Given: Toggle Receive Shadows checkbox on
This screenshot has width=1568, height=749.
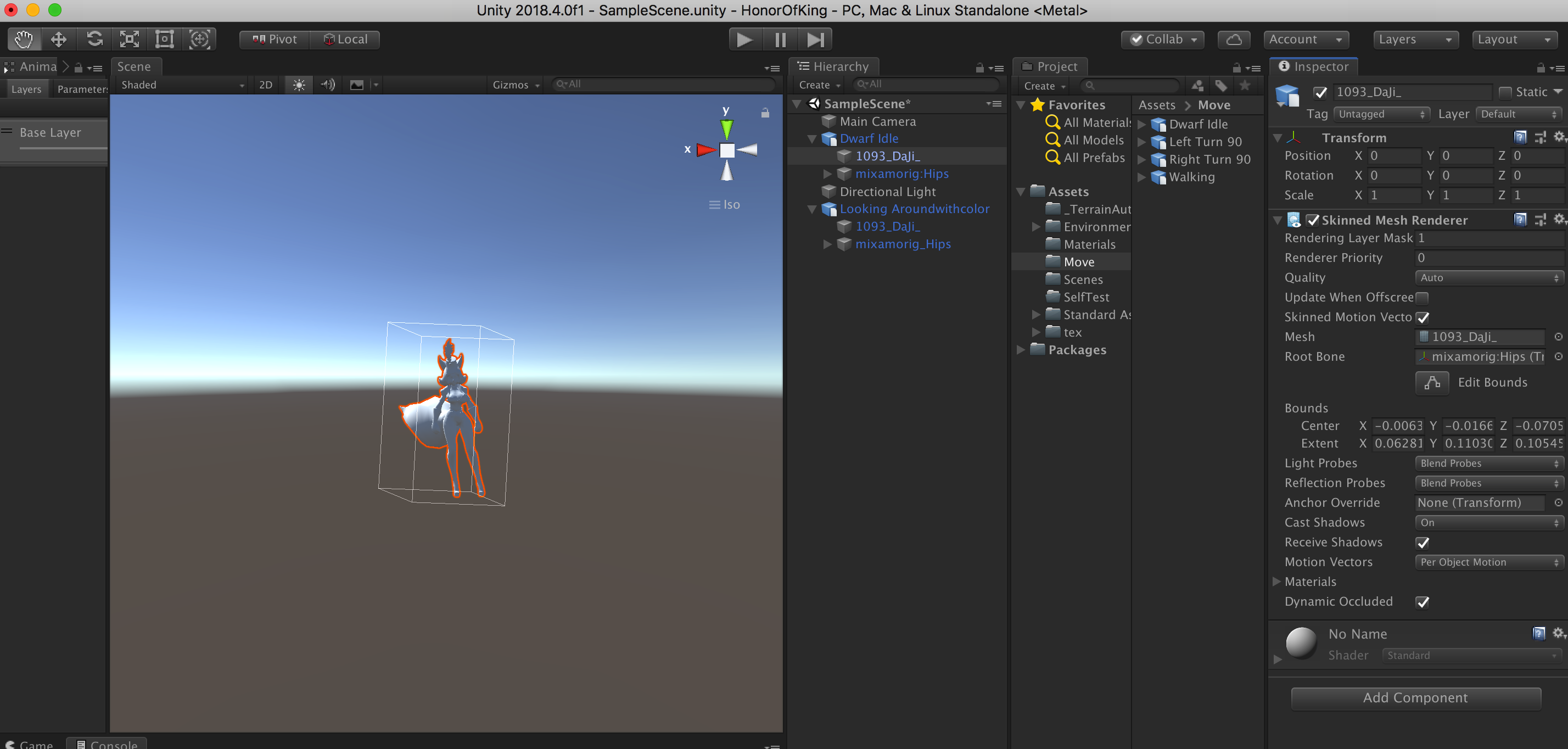Looking at the screenshot, I should pyautogui.click(x=1422, y=542).
